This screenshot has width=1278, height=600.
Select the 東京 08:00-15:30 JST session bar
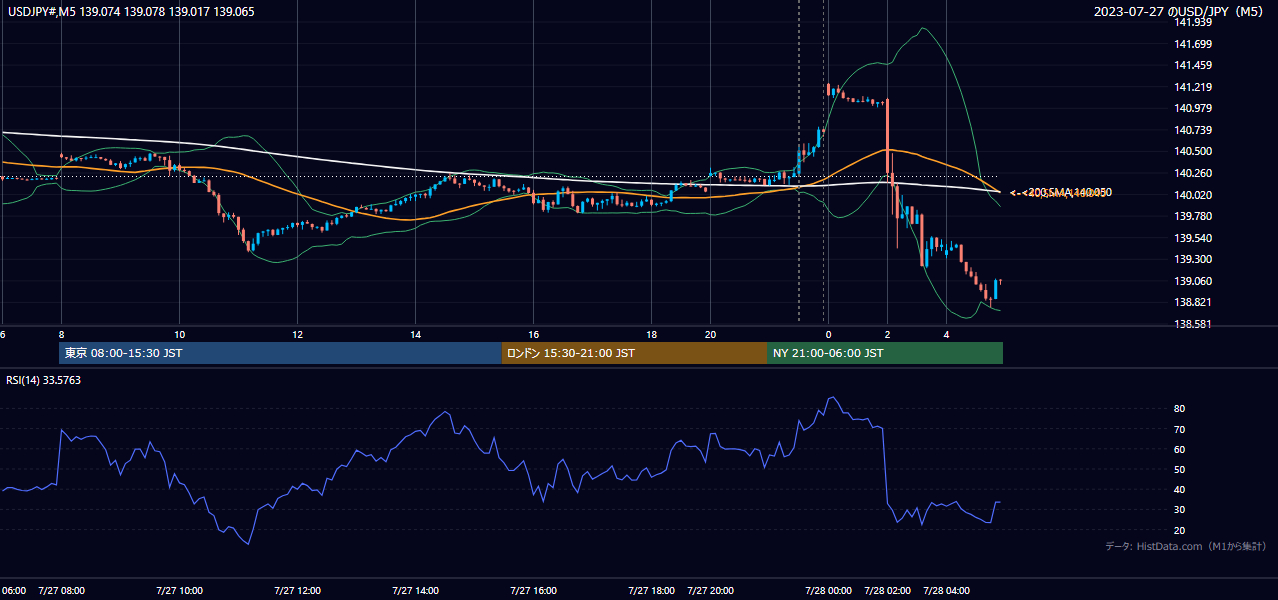tap(280, 353)
